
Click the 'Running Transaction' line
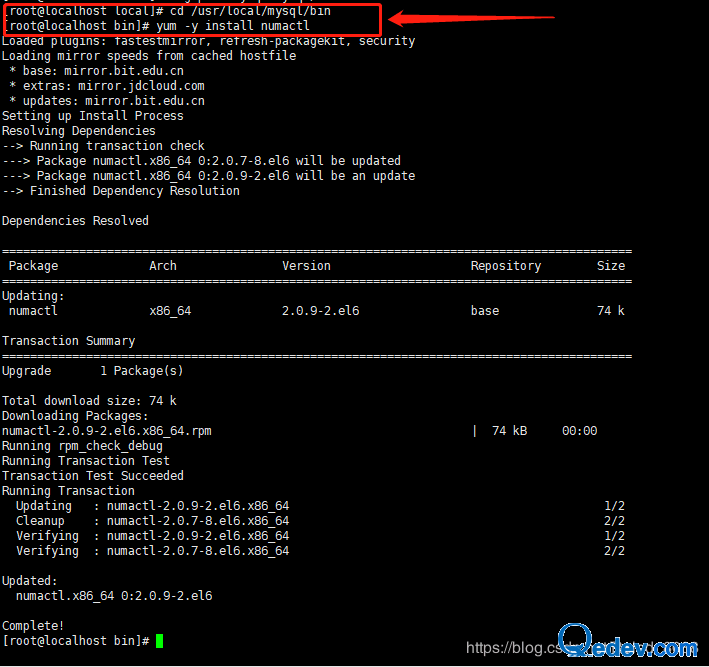click(x=68, y=491)
